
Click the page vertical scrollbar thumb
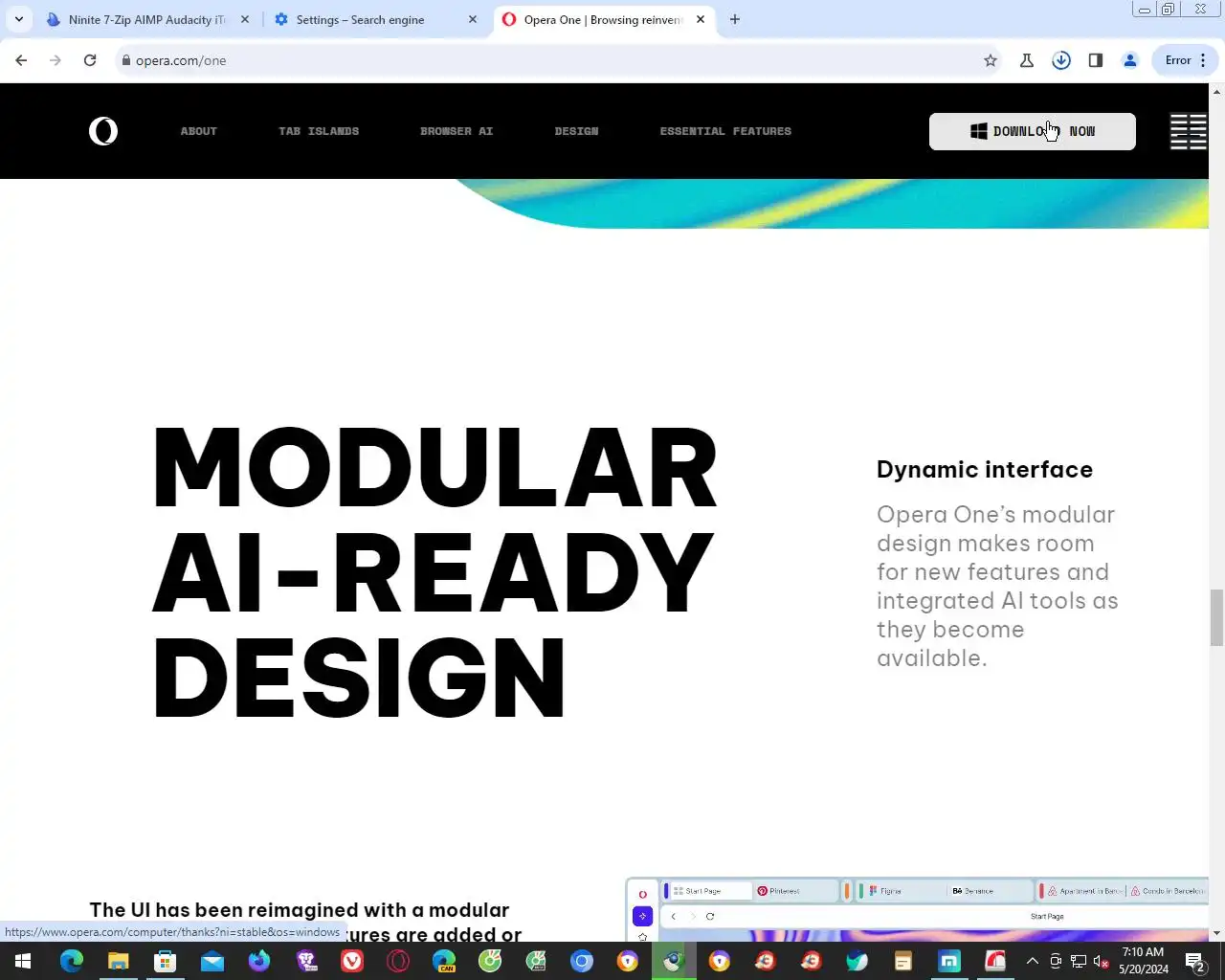click(1216, 618)
